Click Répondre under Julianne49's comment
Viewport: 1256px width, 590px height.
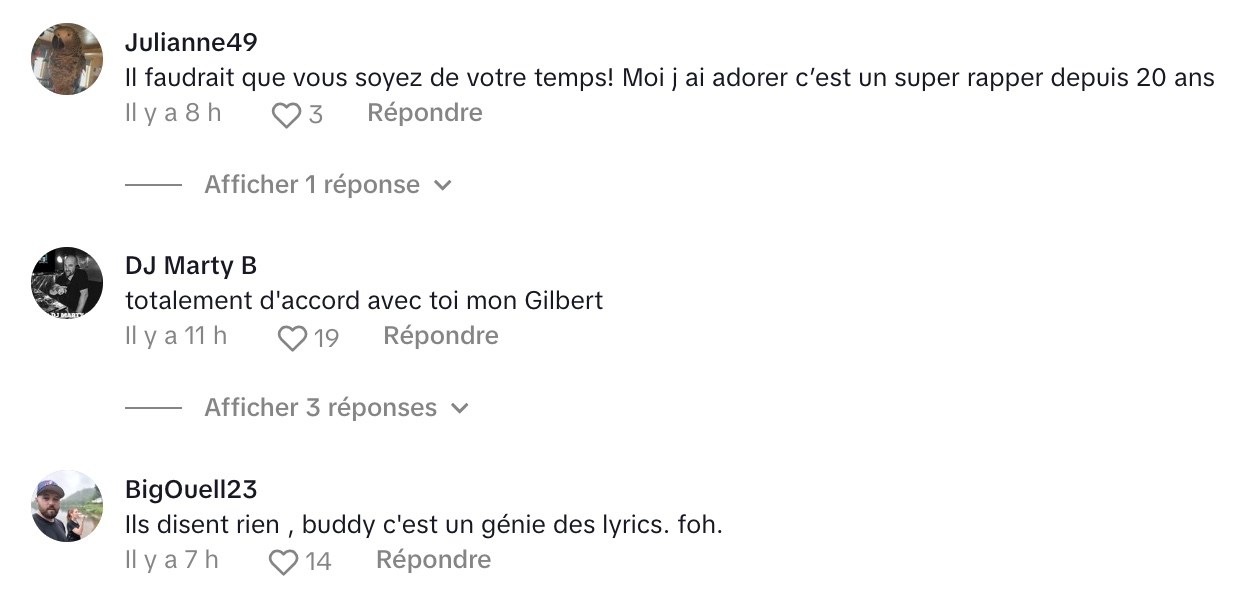(x=425, y=113)
